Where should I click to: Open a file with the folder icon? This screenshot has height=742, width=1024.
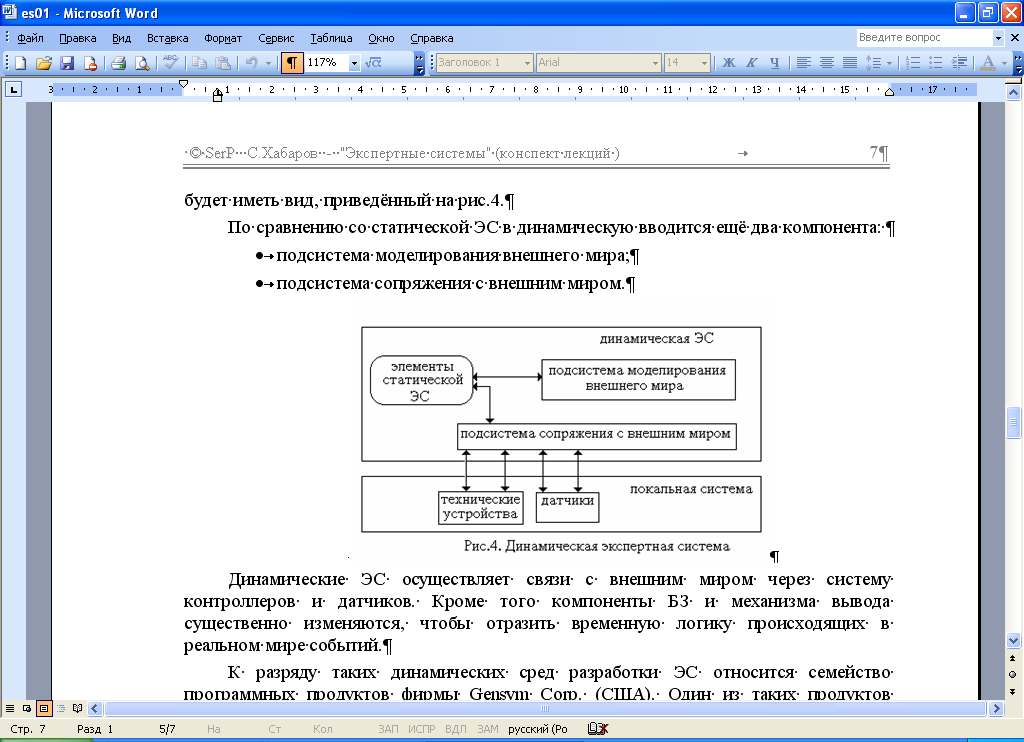[x=44, y=63]
